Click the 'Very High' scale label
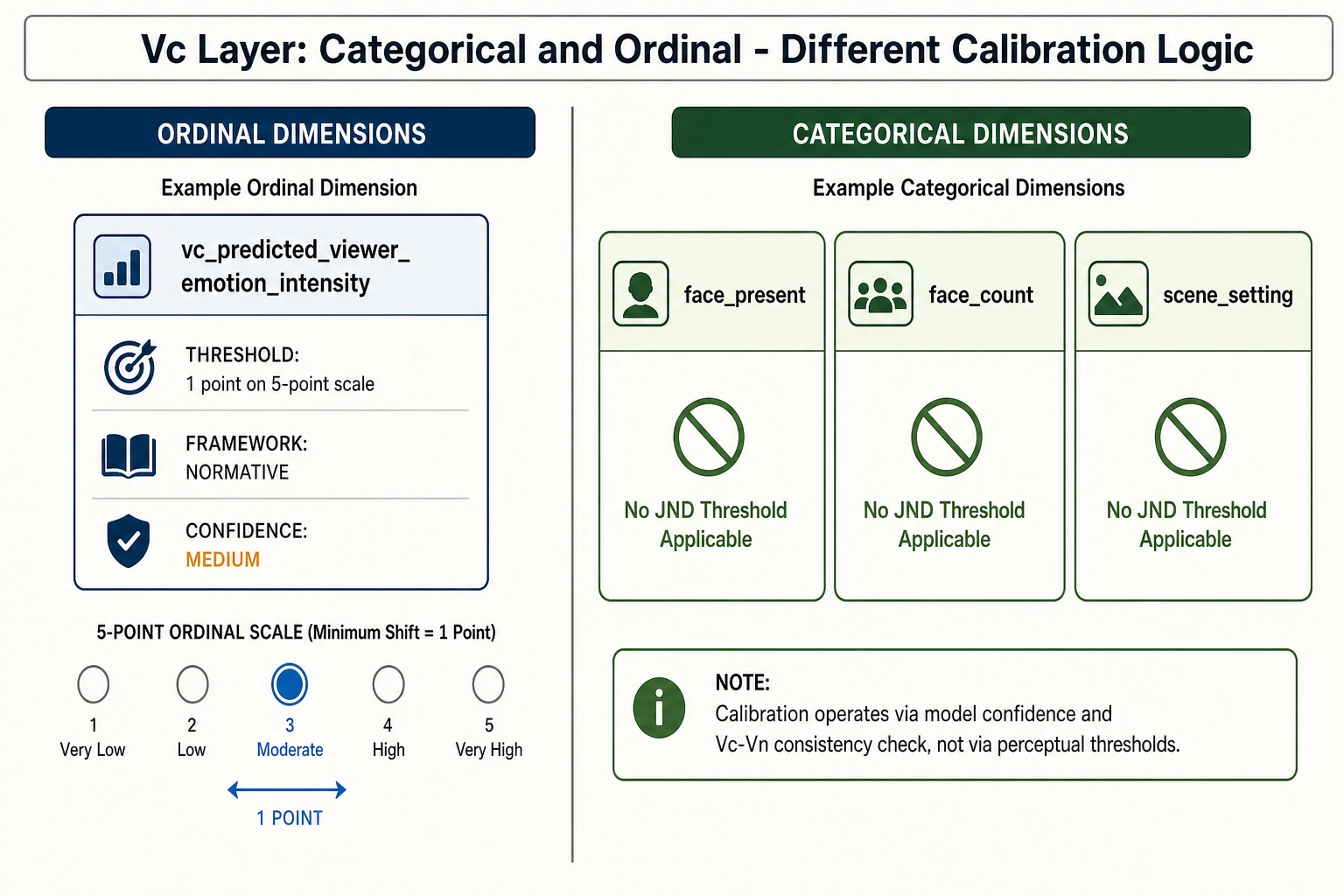 click(489, 750)
